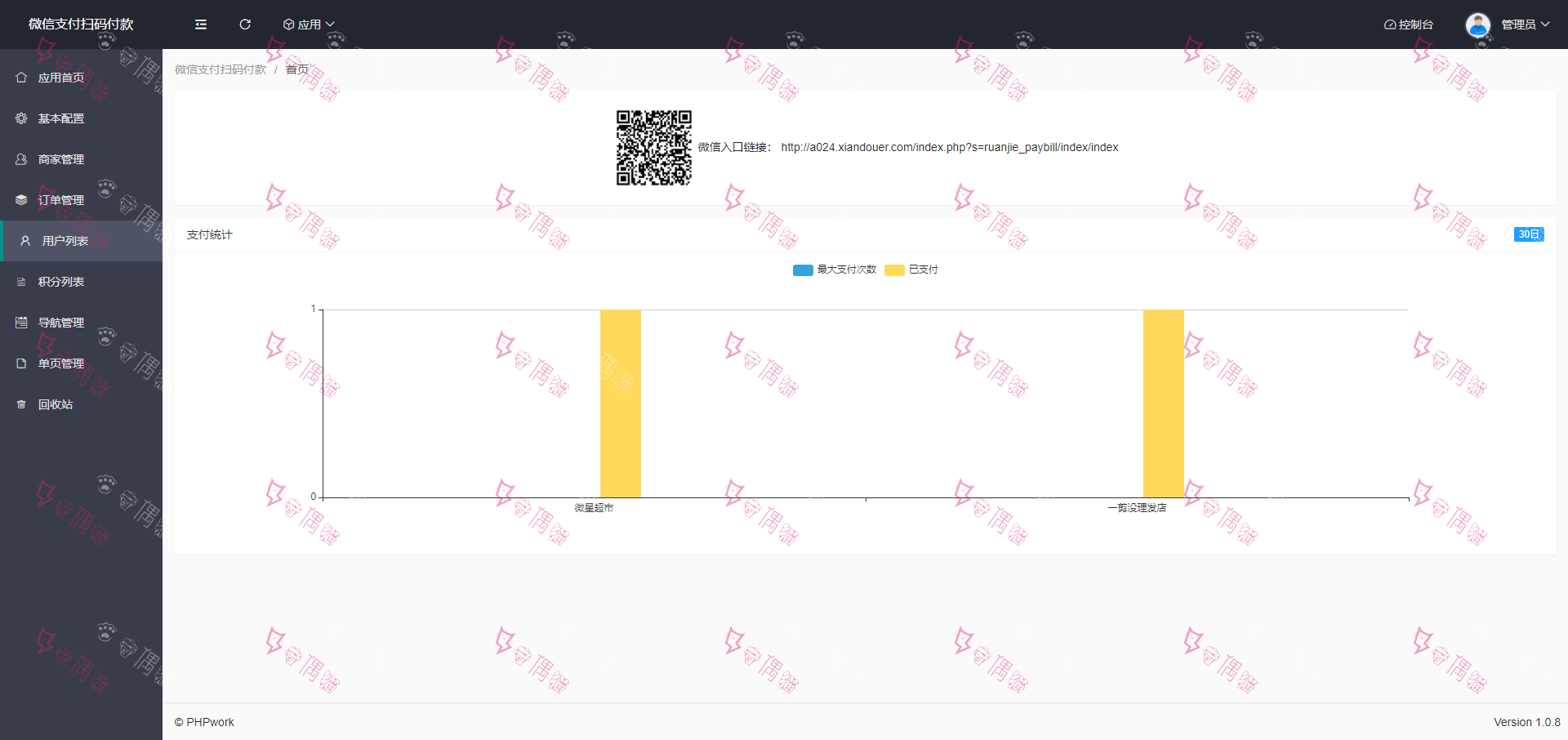Click the sidebar collapse menu icon
1568x740 pixels.
coord(201,25)
